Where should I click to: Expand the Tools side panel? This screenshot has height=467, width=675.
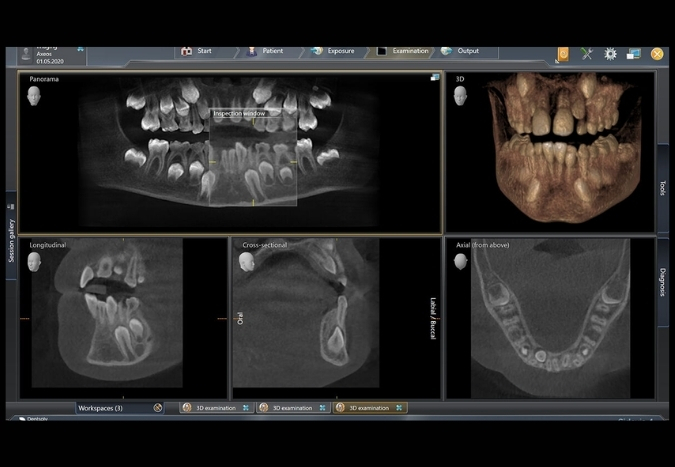point(663,188)
